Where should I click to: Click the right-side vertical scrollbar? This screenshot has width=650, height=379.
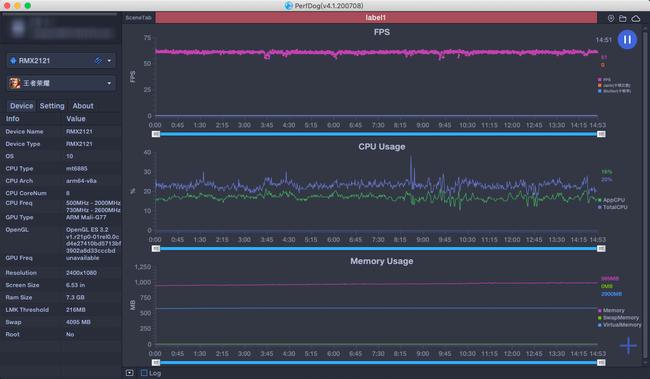pyautogui.click(x=645, y=194)
